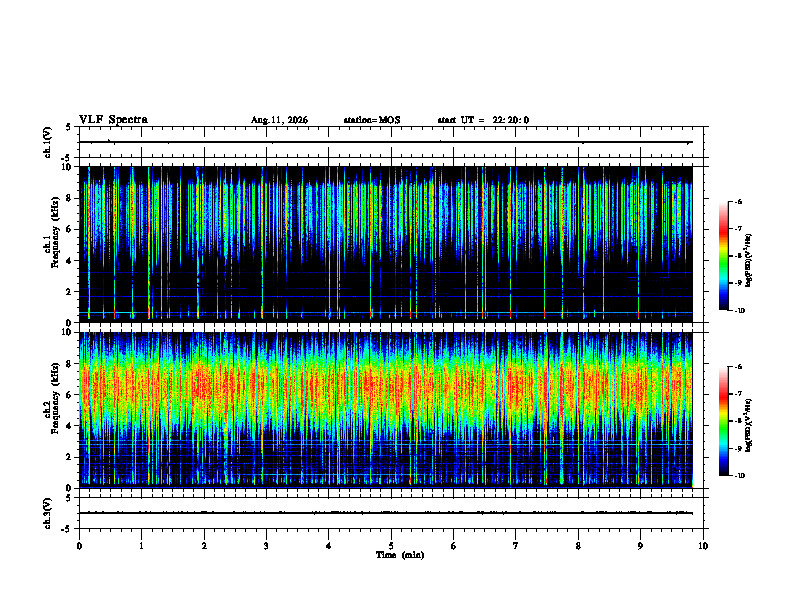Click the ch.2 frequency axis "10" tick label
The height and width of the screenshot is (612, 792).
[x=68, y=332]
